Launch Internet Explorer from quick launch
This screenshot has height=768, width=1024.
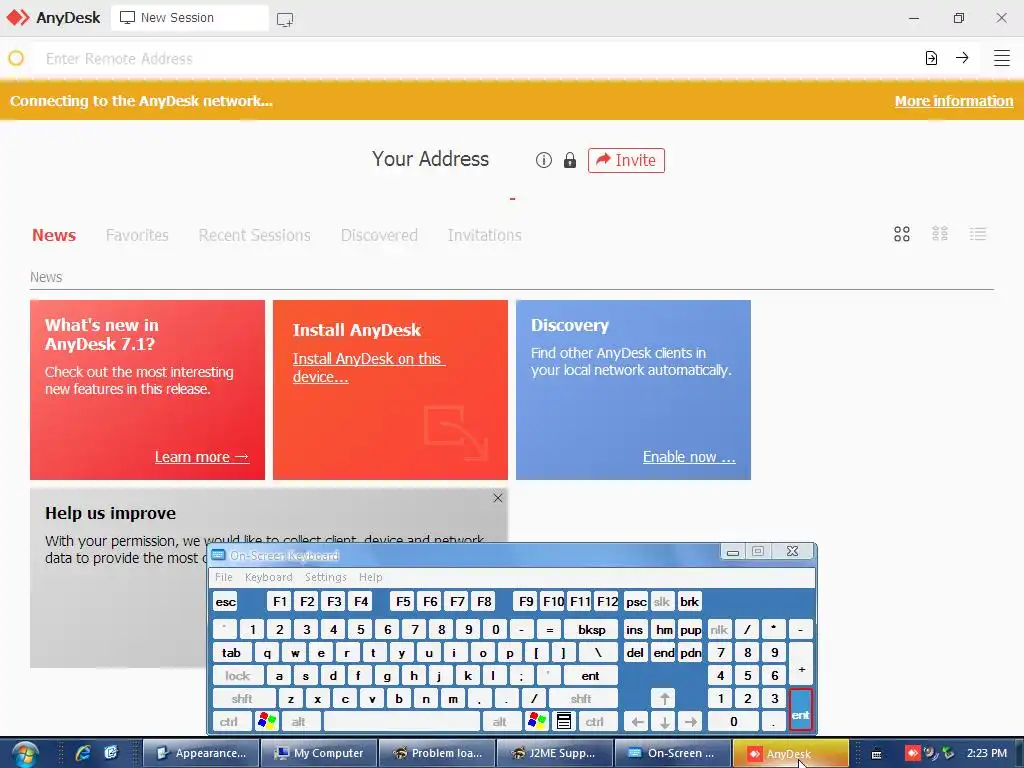[83, 753]
